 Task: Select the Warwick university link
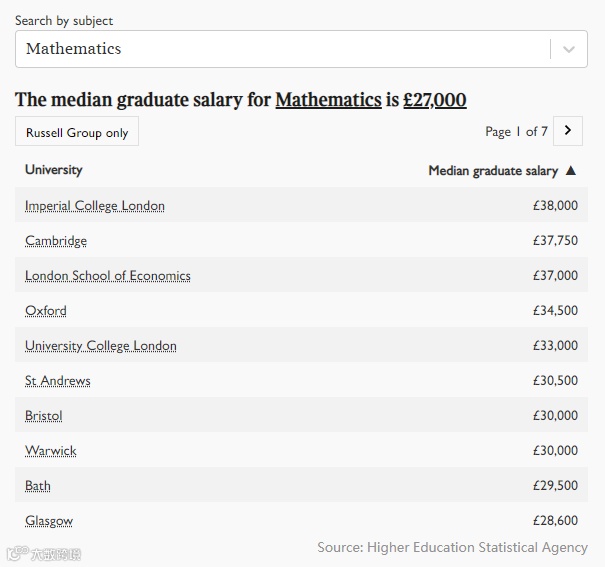click(51, 451)
